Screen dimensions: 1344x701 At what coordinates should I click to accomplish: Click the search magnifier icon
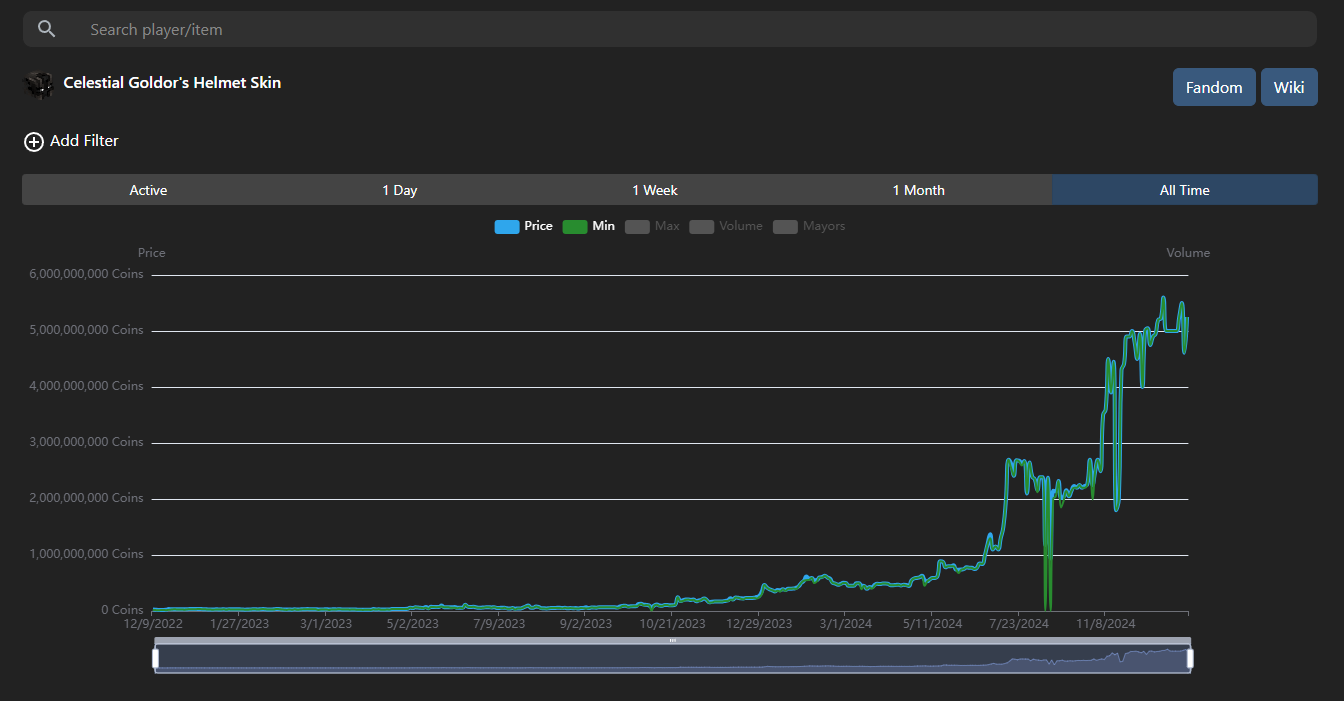click(46, 29)
